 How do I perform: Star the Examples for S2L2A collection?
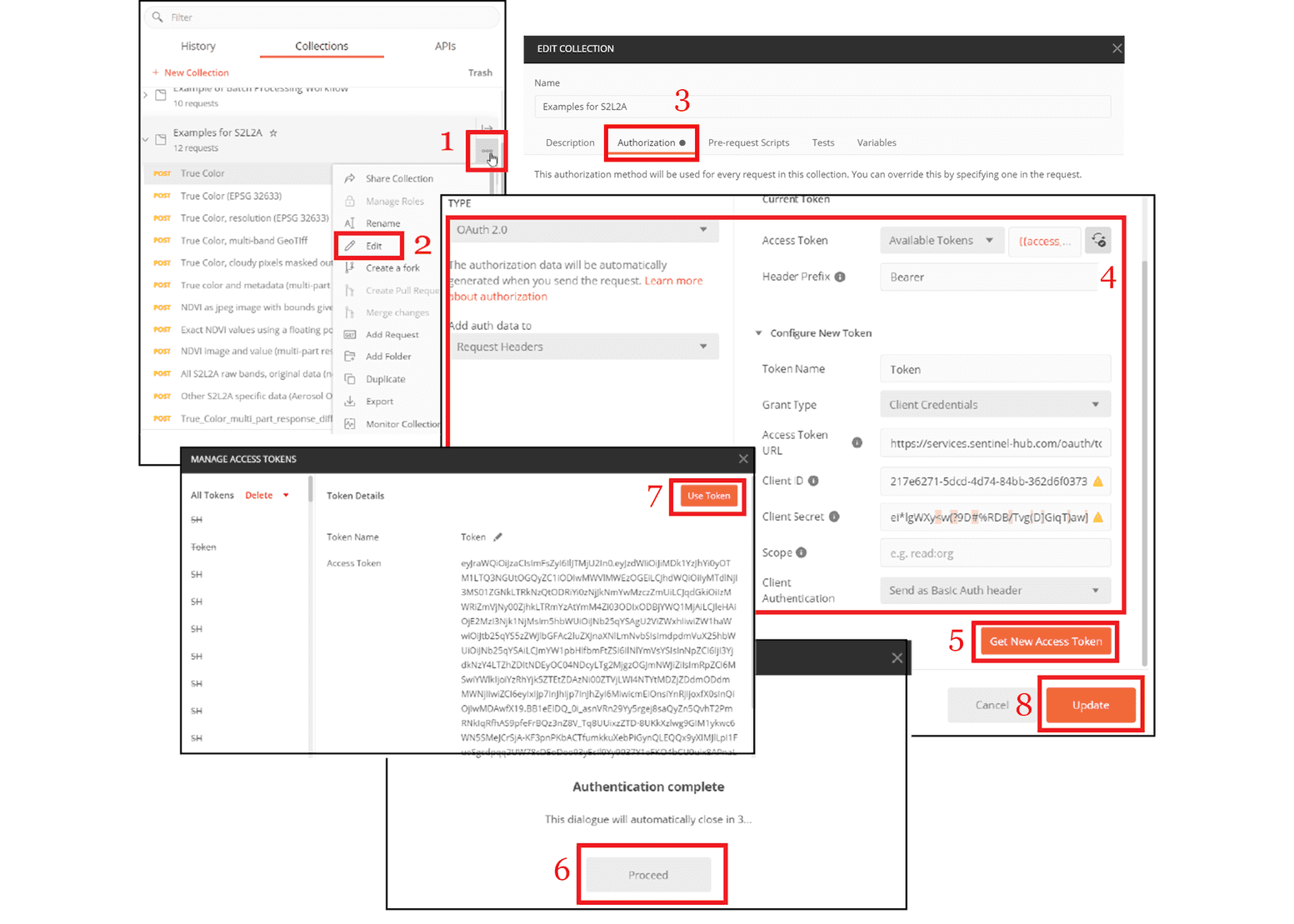273,133
